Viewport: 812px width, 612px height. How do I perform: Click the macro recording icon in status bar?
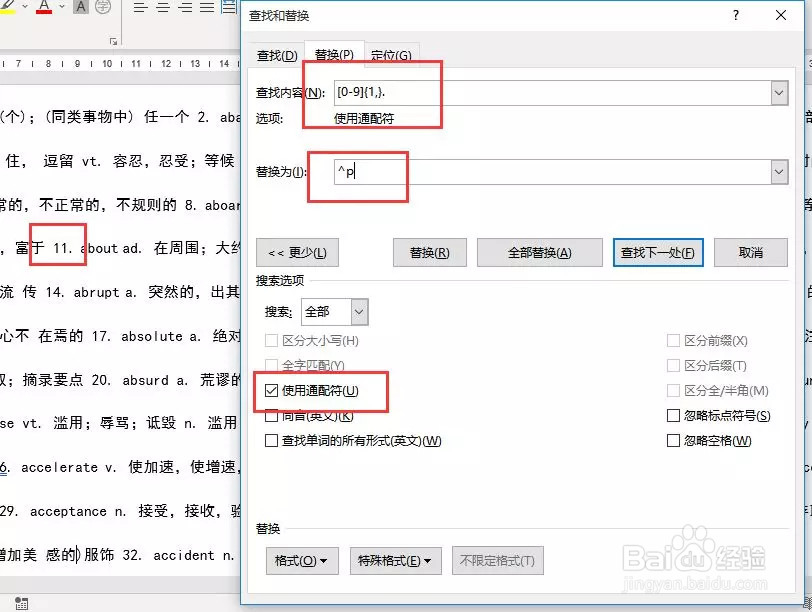pyautogui.click(x=21, y=603)
